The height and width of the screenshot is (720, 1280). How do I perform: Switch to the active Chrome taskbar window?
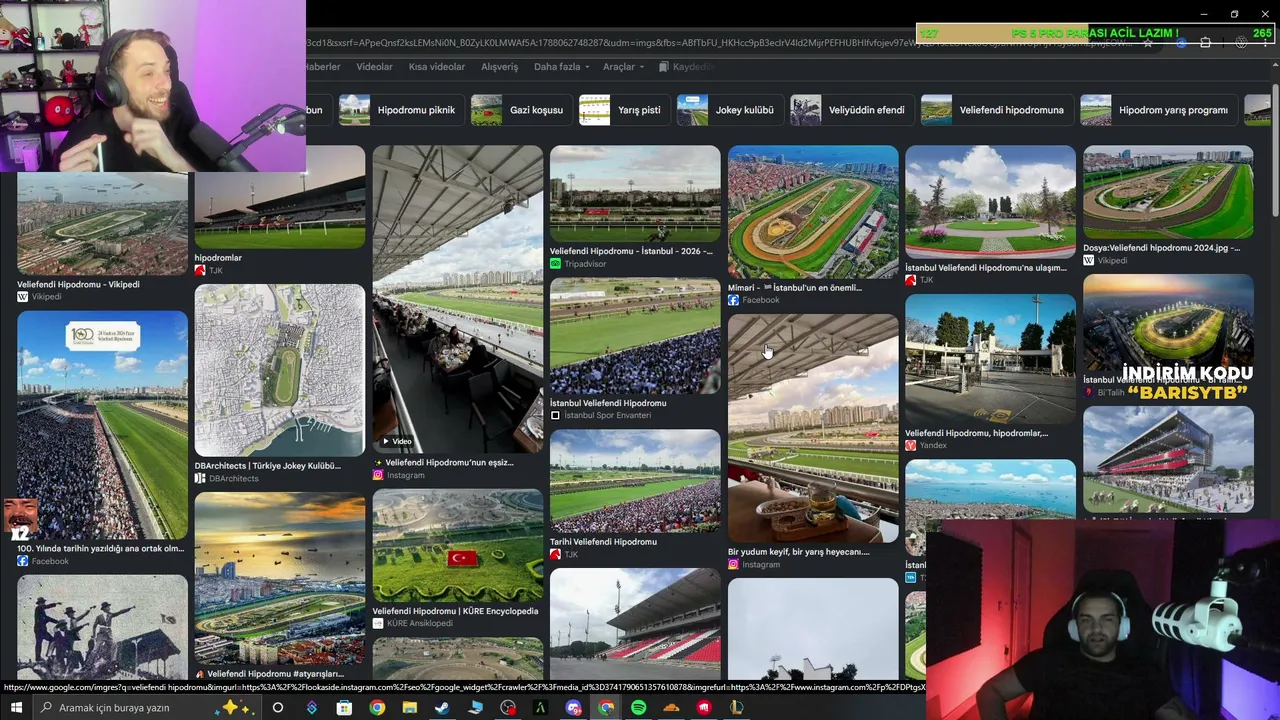[x=606, y=708]
